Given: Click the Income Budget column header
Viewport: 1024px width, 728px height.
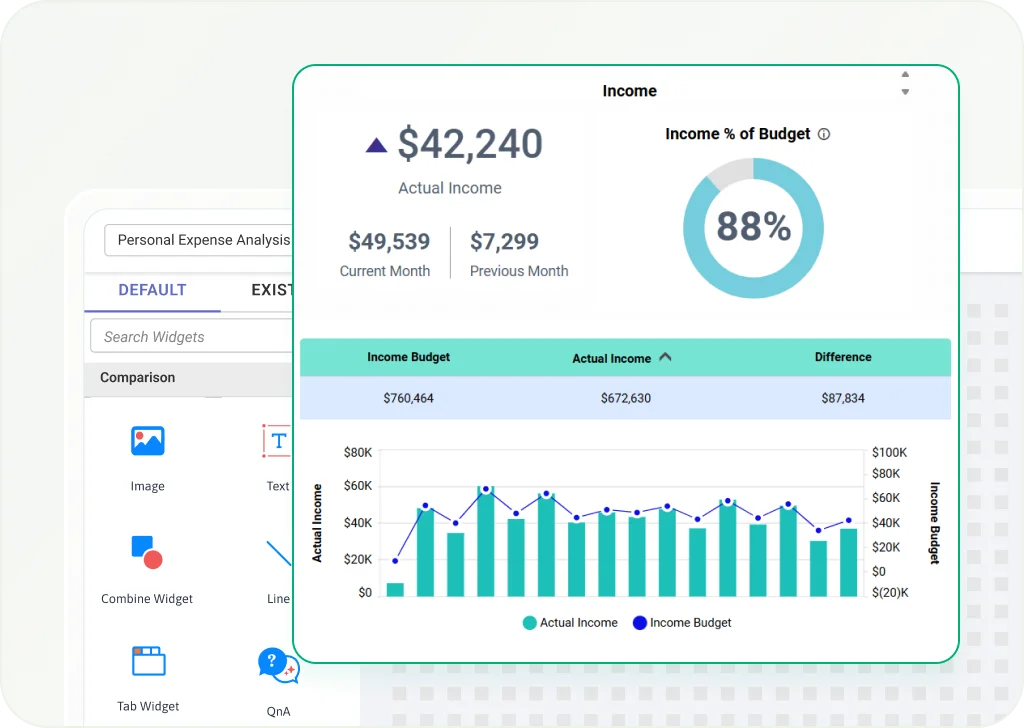Looking at the screenshot, I should pyautogui.click(x=408, y=357).
